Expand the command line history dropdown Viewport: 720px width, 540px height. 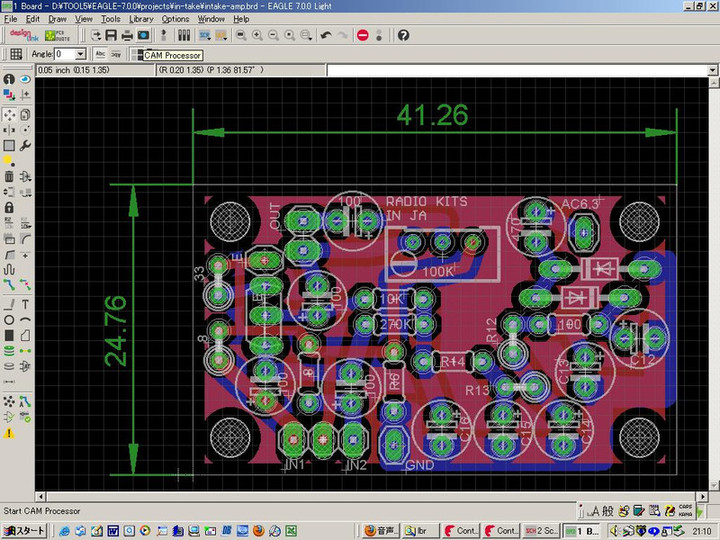pos(711,70)
